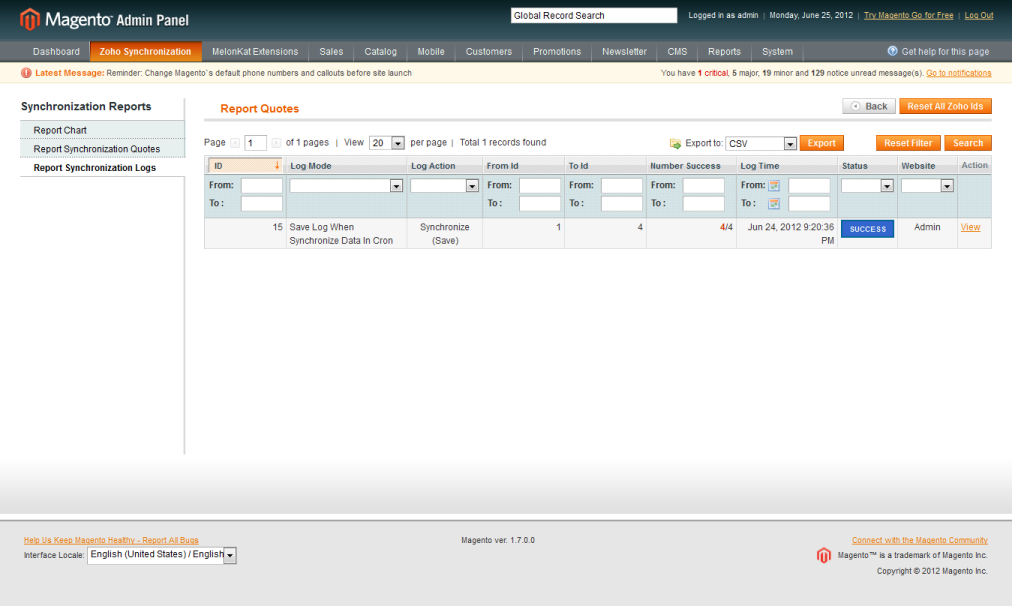Click the Back button
The width and height of the screenshot is (1012, 606).
point(869,106)
